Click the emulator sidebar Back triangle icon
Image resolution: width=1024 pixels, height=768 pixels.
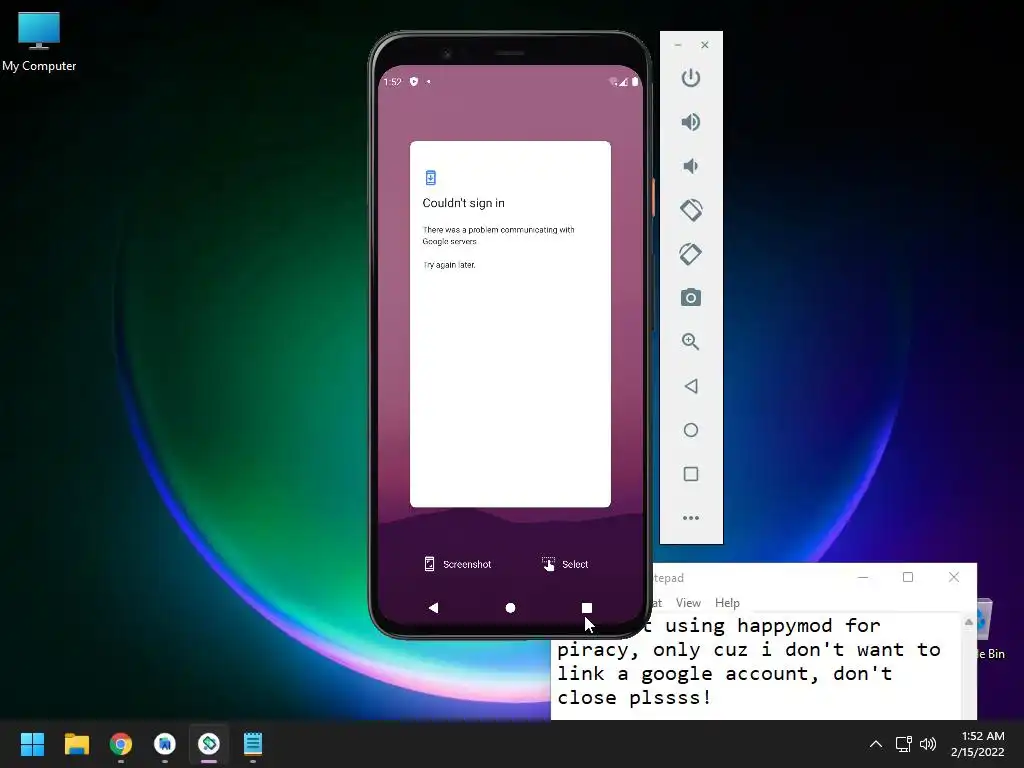coord(690,386)
